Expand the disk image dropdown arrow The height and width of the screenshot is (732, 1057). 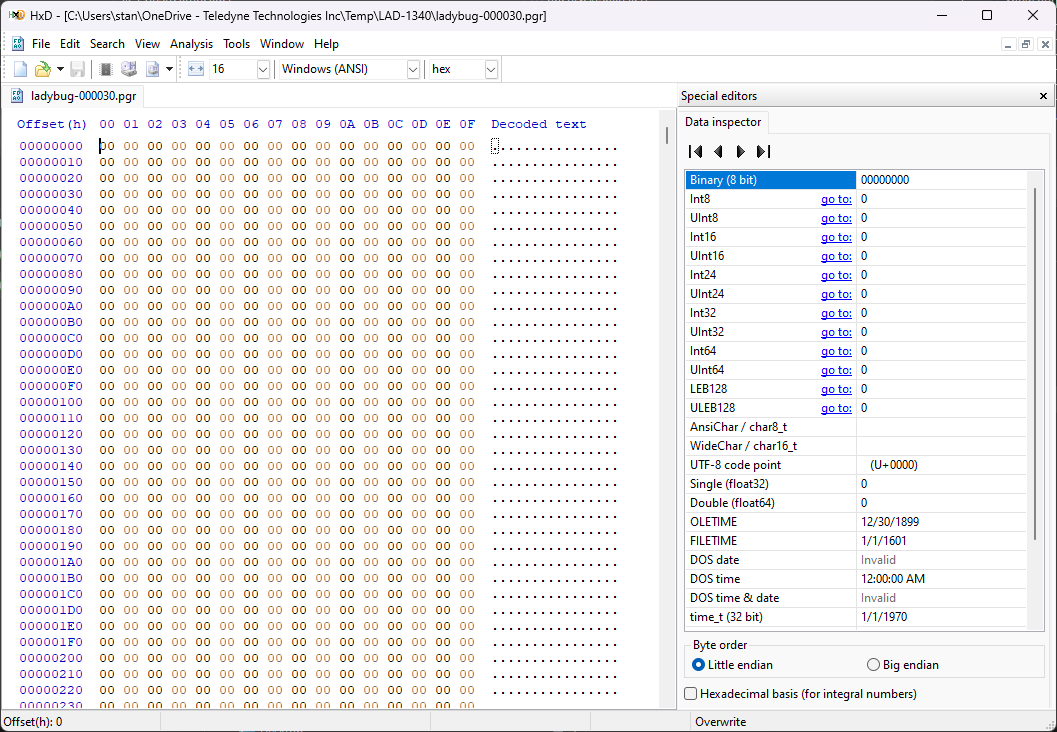(169, 69)
